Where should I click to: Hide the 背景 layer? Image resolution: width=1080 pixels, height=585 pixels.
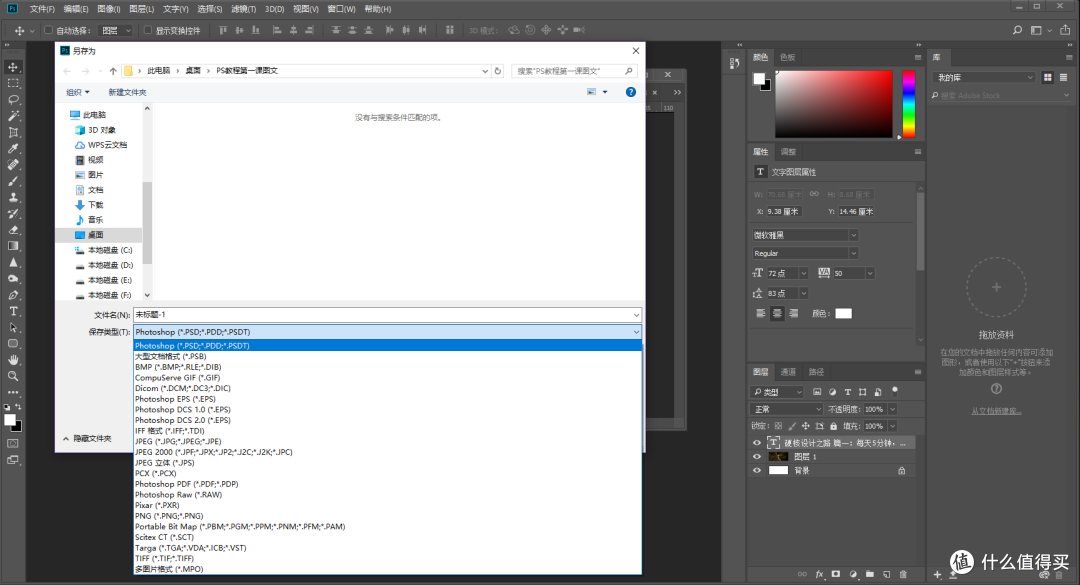tap(758, 470)
